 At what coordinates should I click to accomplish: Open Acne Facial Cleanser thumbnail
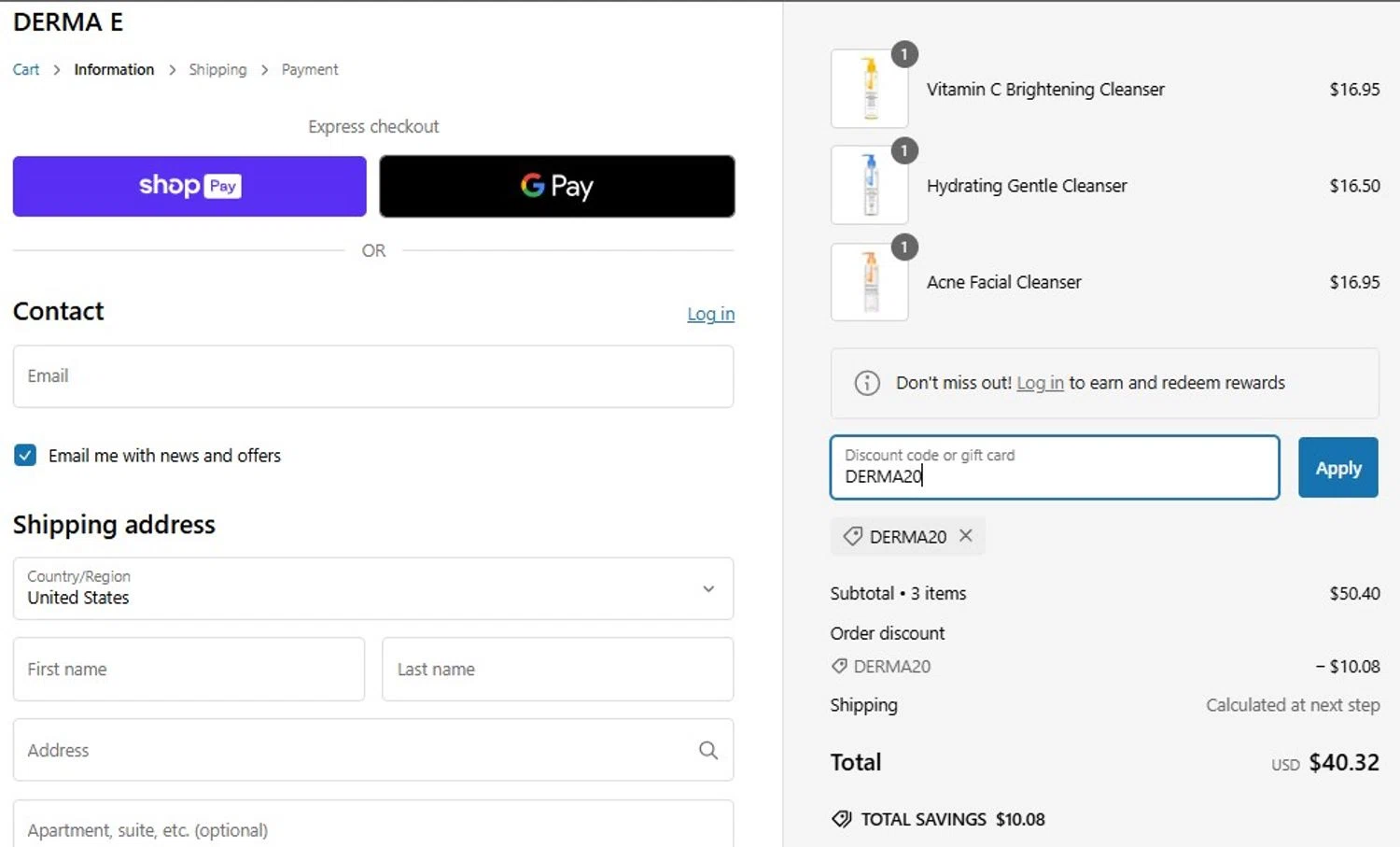[x=869, y=282]
